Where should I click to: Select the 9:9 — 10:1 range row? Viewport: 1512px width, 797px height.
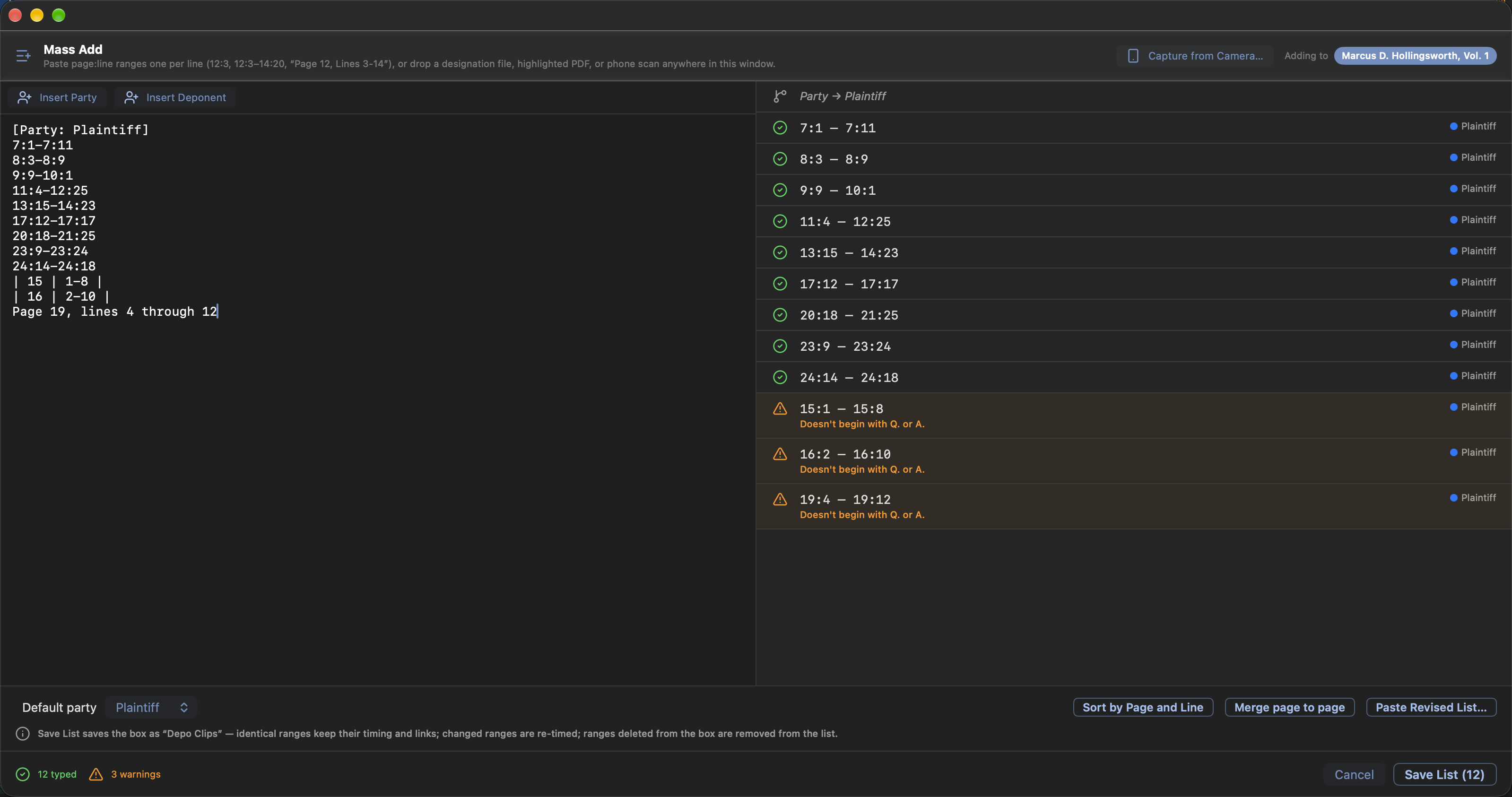(x=1133, y=190)
